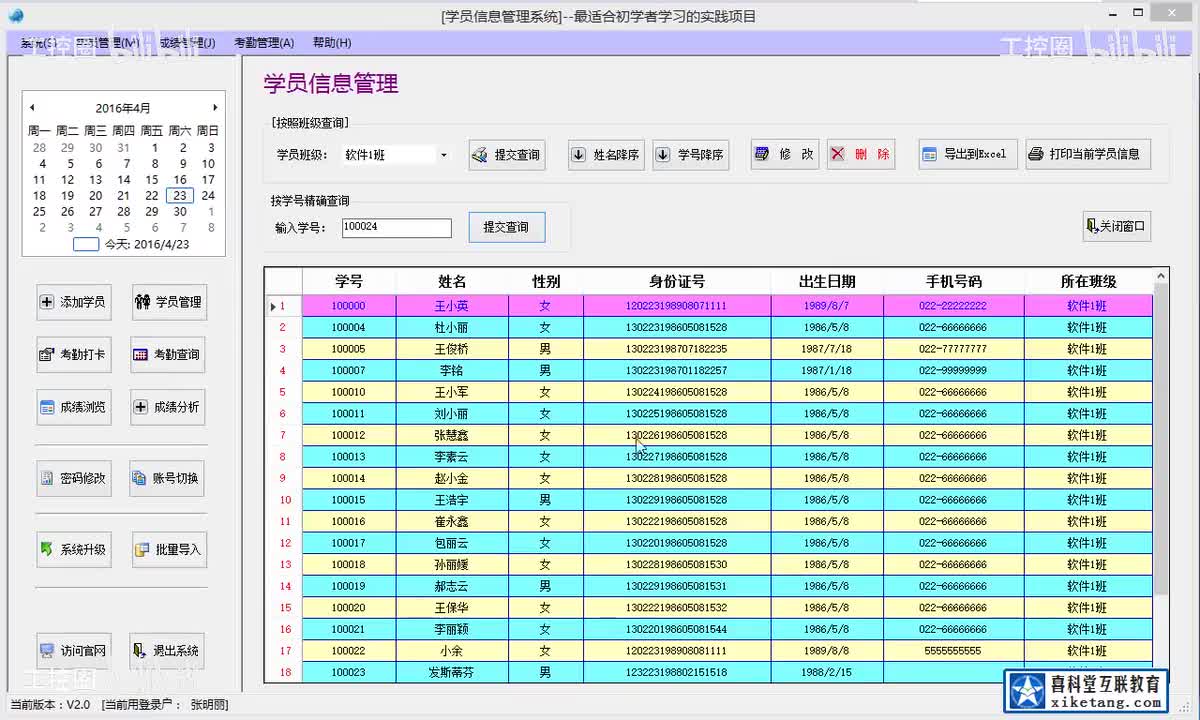Click the cell with 学号 100007
Viewport: 1200px width, 720px height.
click(x=349, y=371)
